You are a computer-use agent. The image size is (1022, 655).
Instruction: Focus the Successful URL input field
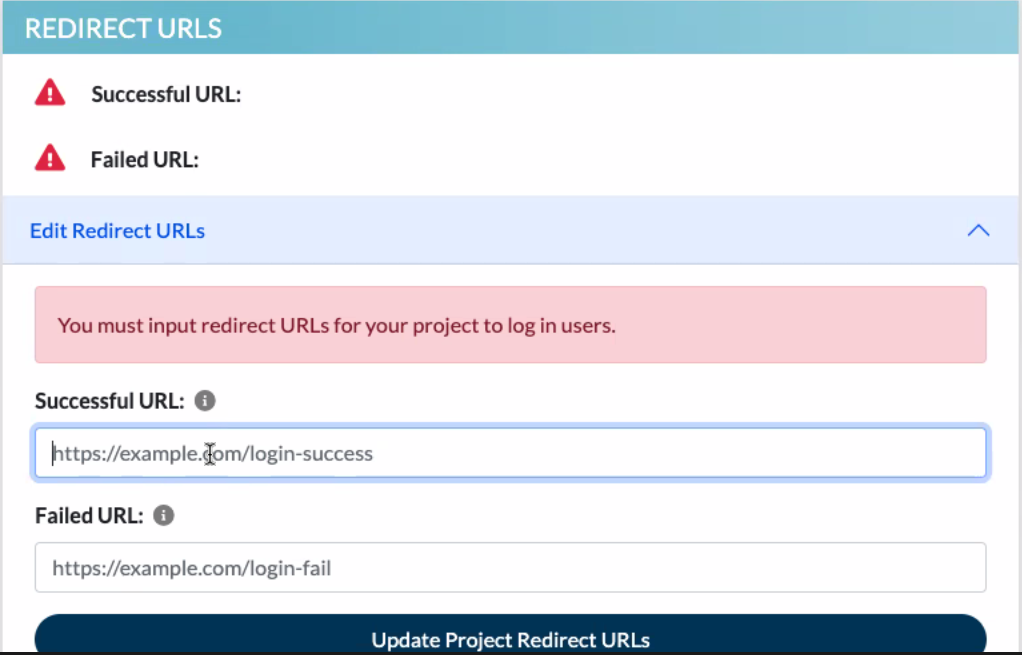(510, 453)
